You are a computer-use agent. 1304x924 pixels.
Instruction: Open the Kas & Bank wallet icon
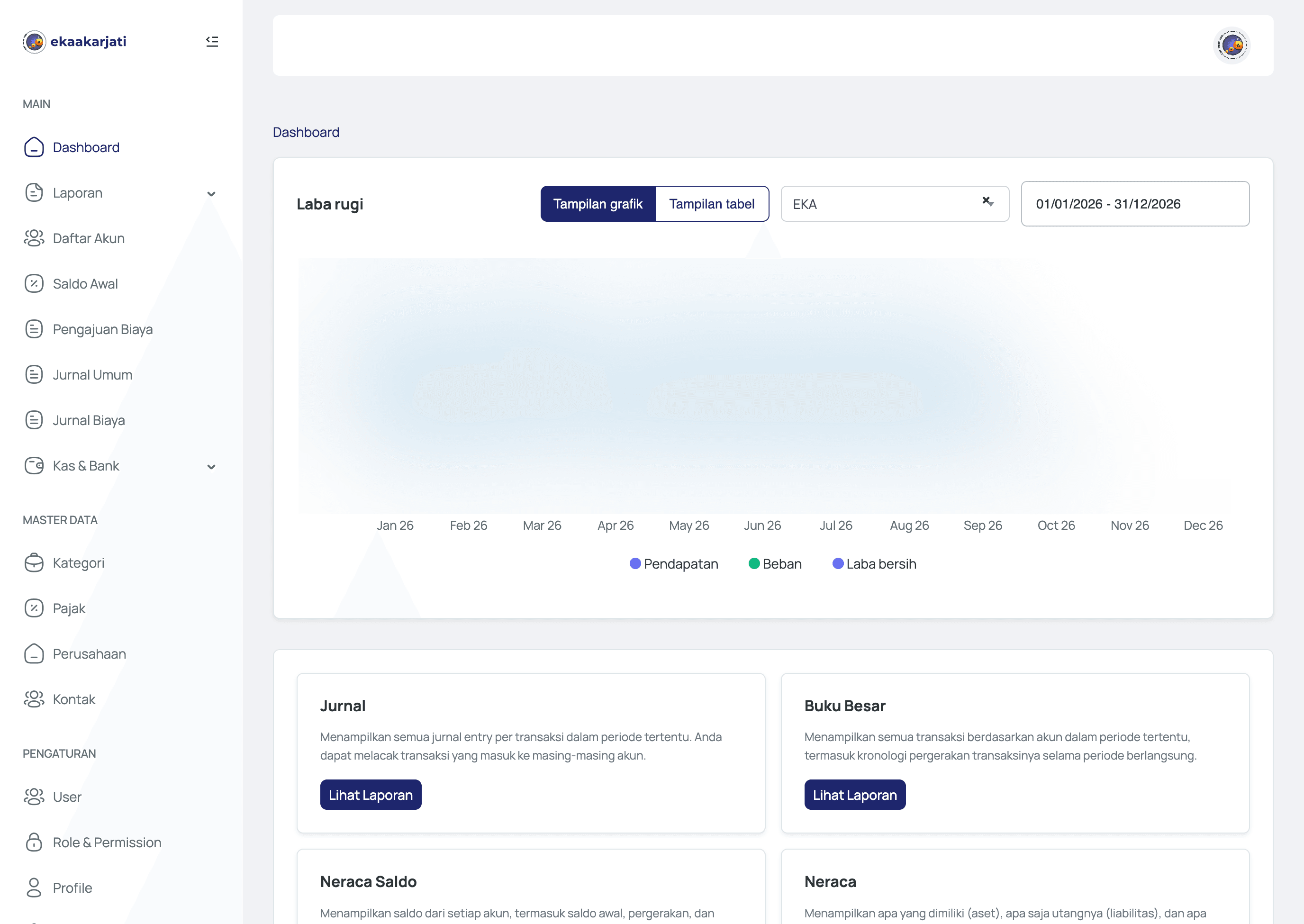[x=34, y=466]
